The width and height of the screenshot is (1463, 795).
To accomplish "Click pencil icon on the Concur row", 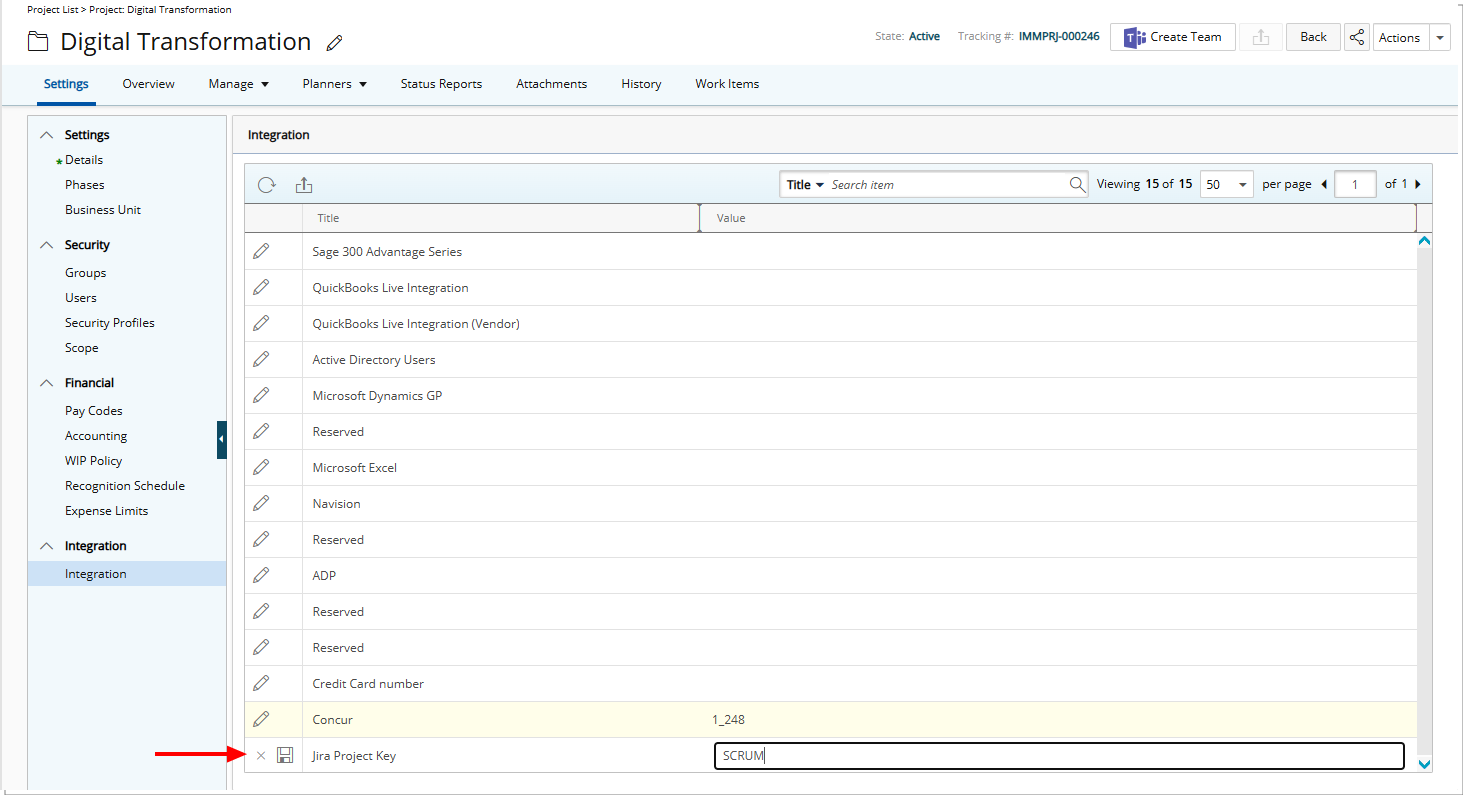I will click(261, 719).
